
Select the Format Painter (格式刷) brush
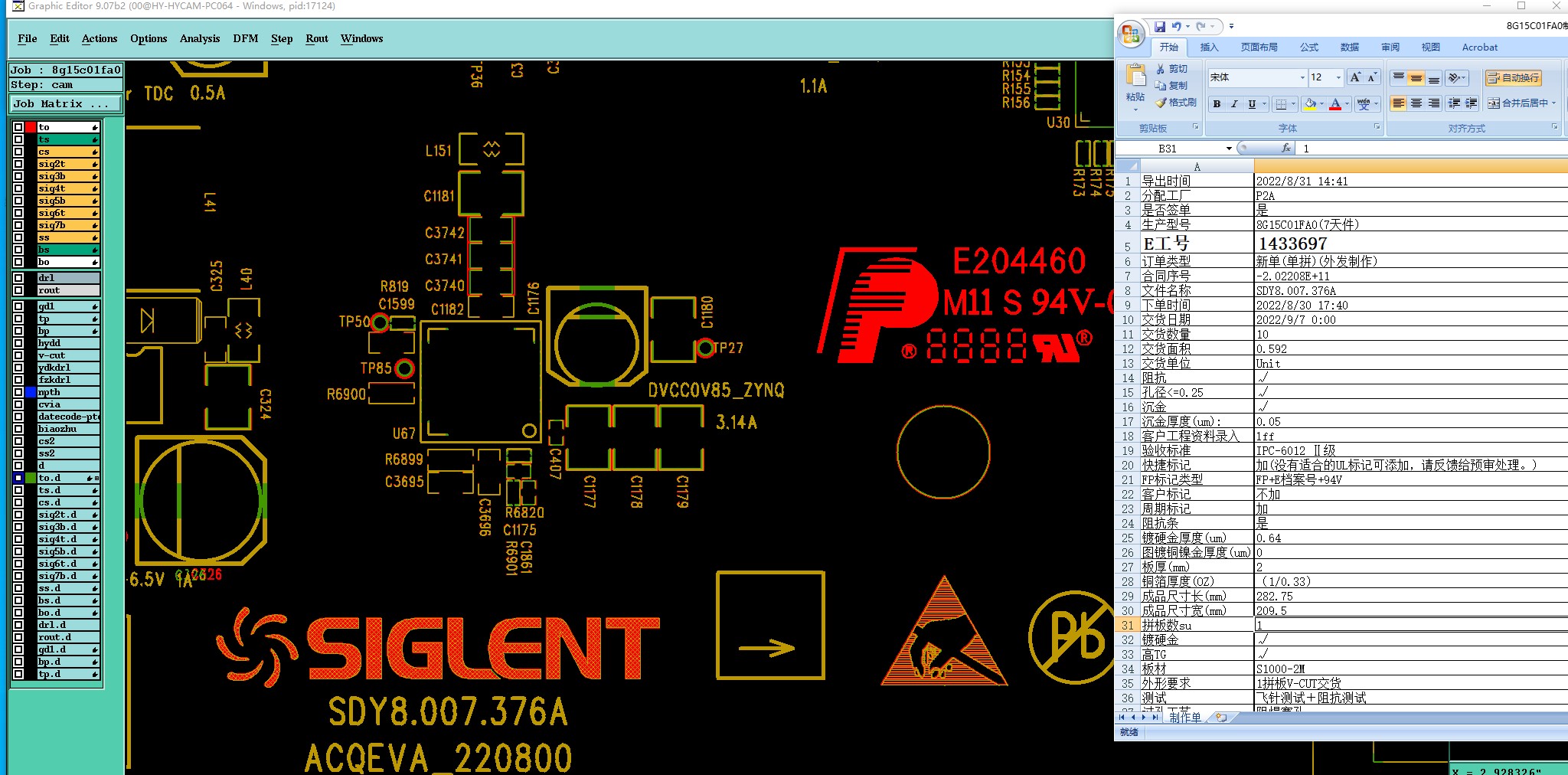pos(1161,103)
